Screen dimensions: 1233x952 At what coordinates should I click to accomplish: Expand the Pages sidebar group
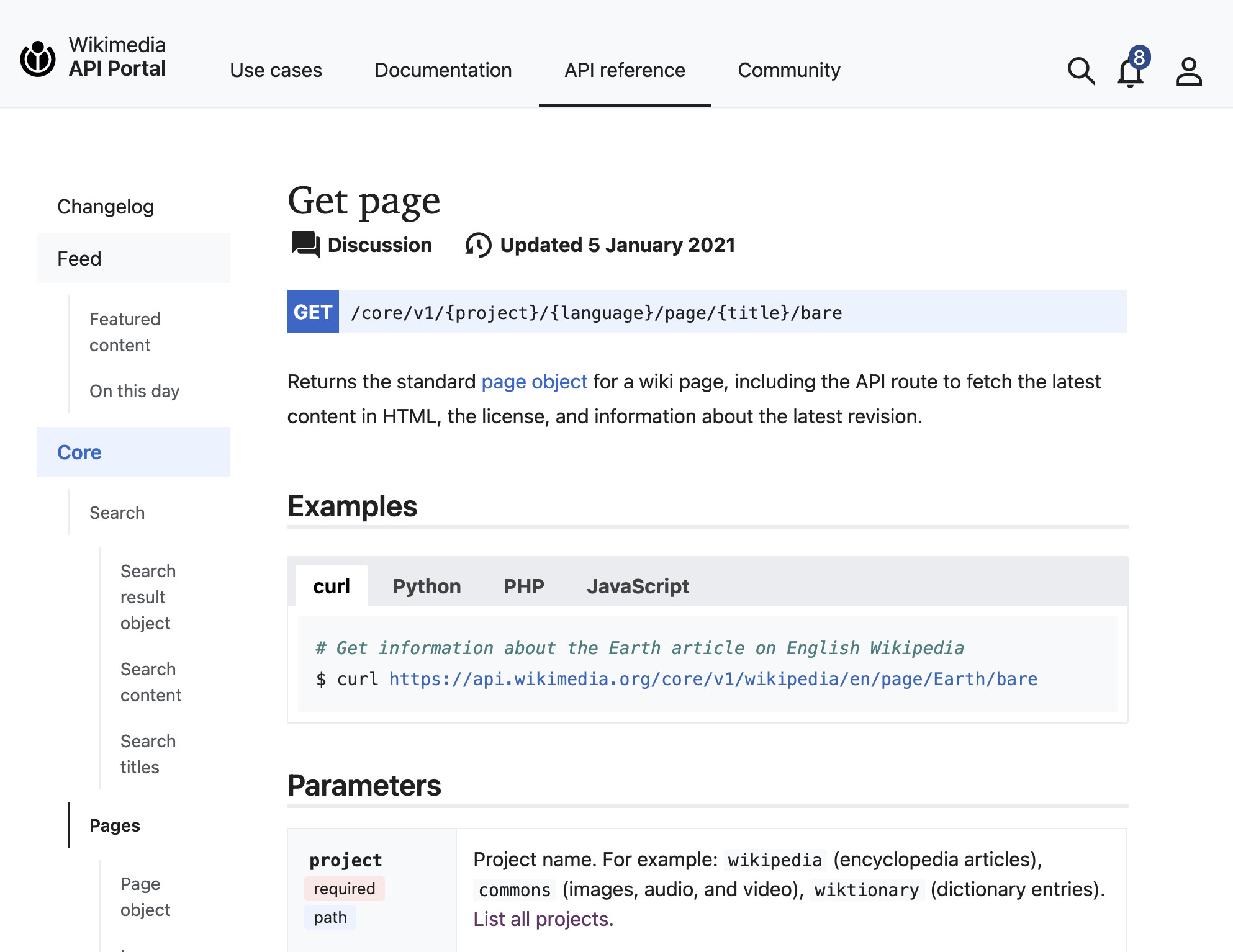coord(115,825)
